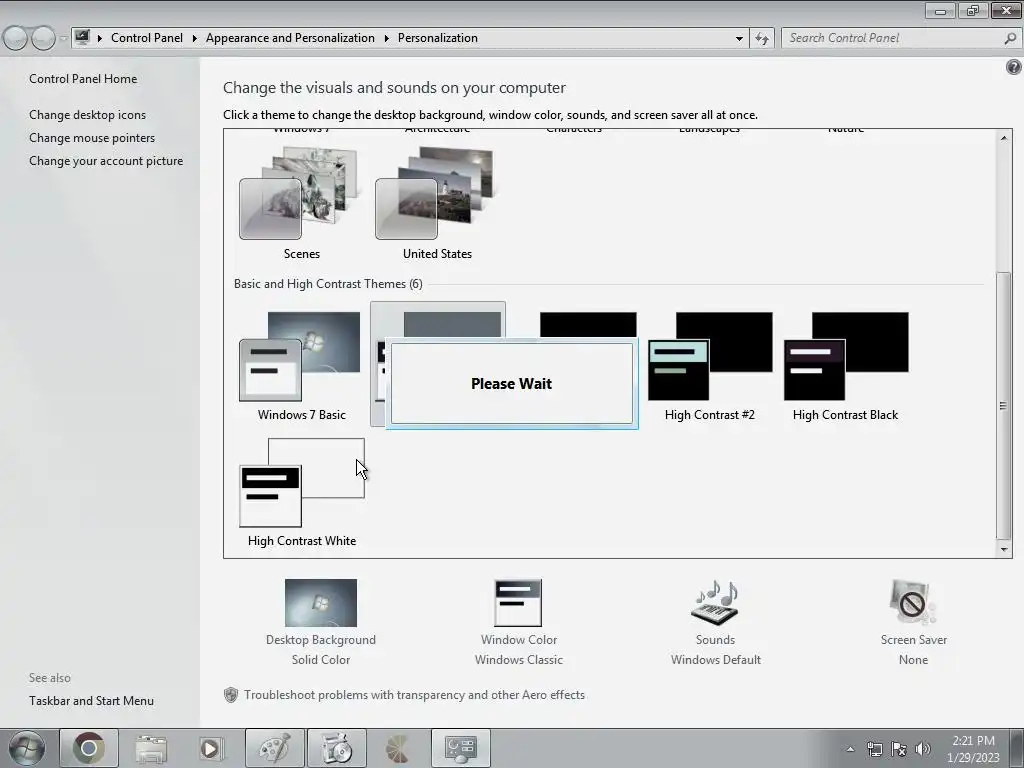1024x768 pixels.
Task: Select the United States theme thumbnail
Action: click(436, 193)
